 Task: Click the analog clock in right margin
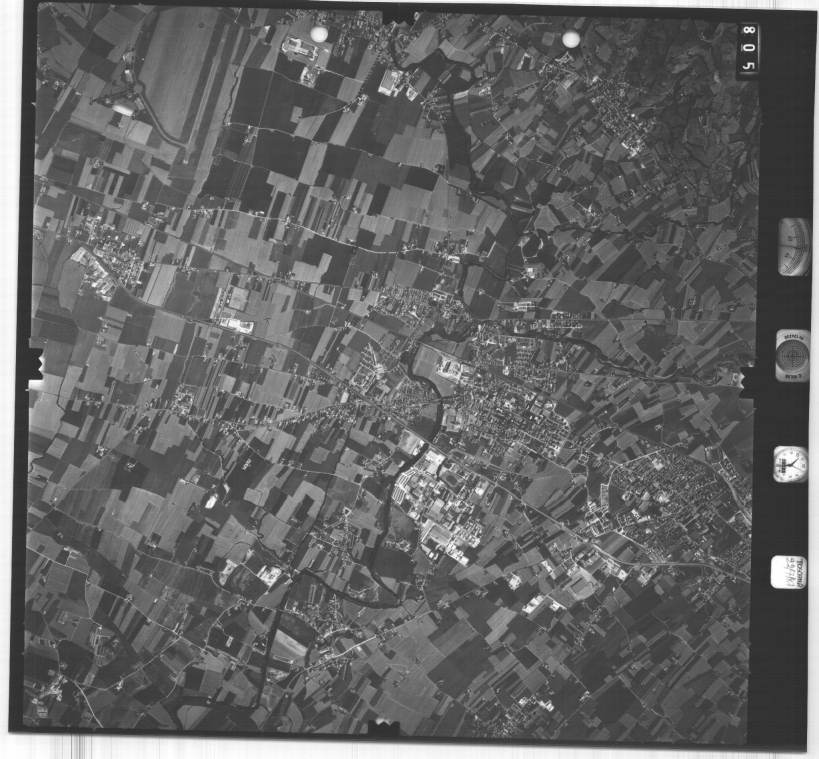click(x=790, y=464)
